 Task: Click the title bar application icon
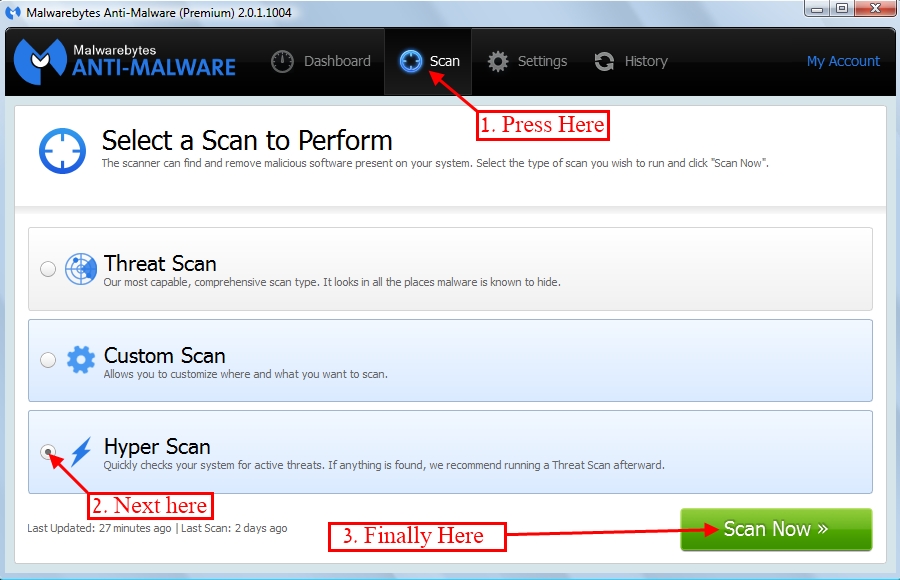tap(13, 12)
